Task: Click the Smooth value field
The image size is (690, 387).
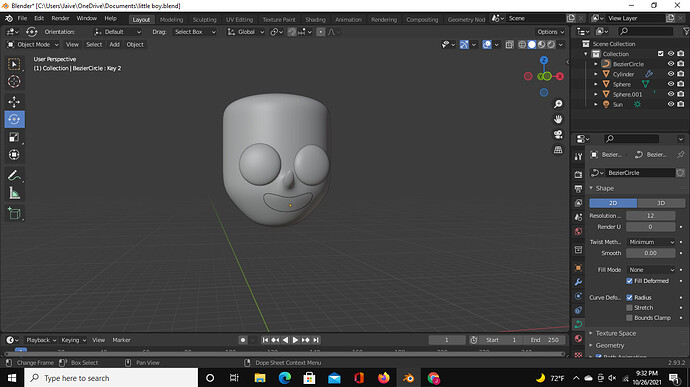Action: point(650,253)
